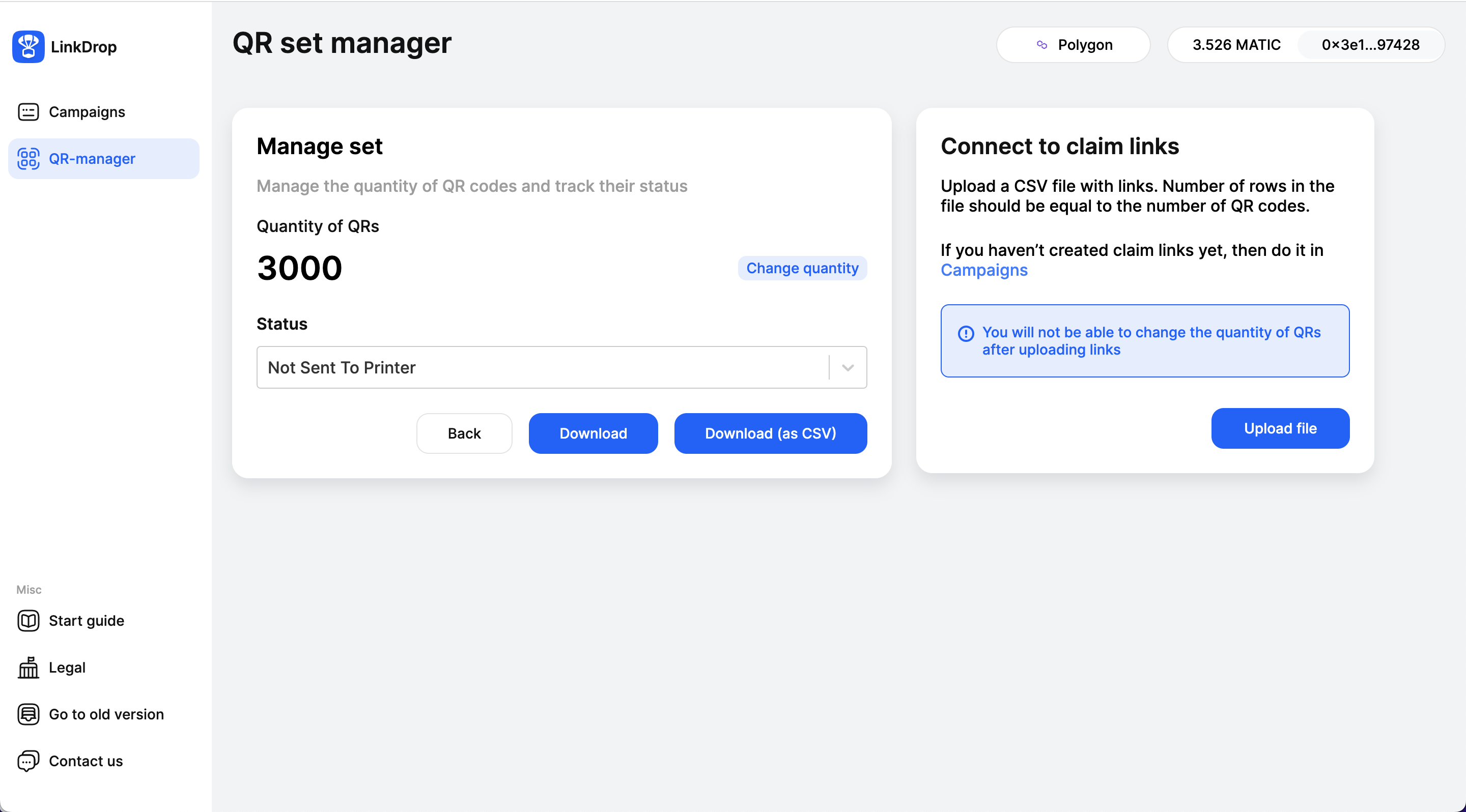The height and width of the screenshot is (812, 1466).
Task: Click the wallet address 0x3e1...97428
Action: point(1370,45)
